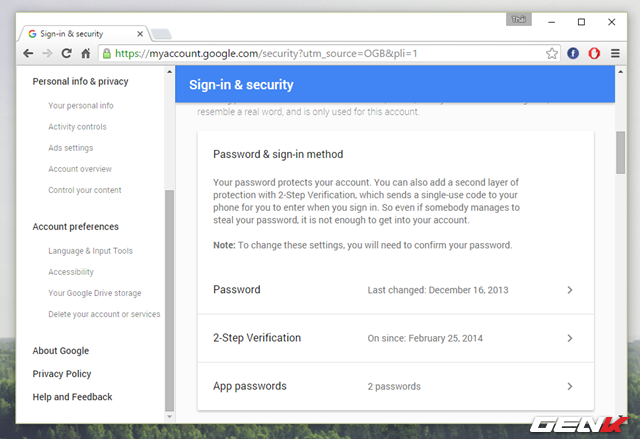Viewport: 640px width, 439px height.
Task: Reload the page with the refresh icon
Action: click(x=66, y=53)
